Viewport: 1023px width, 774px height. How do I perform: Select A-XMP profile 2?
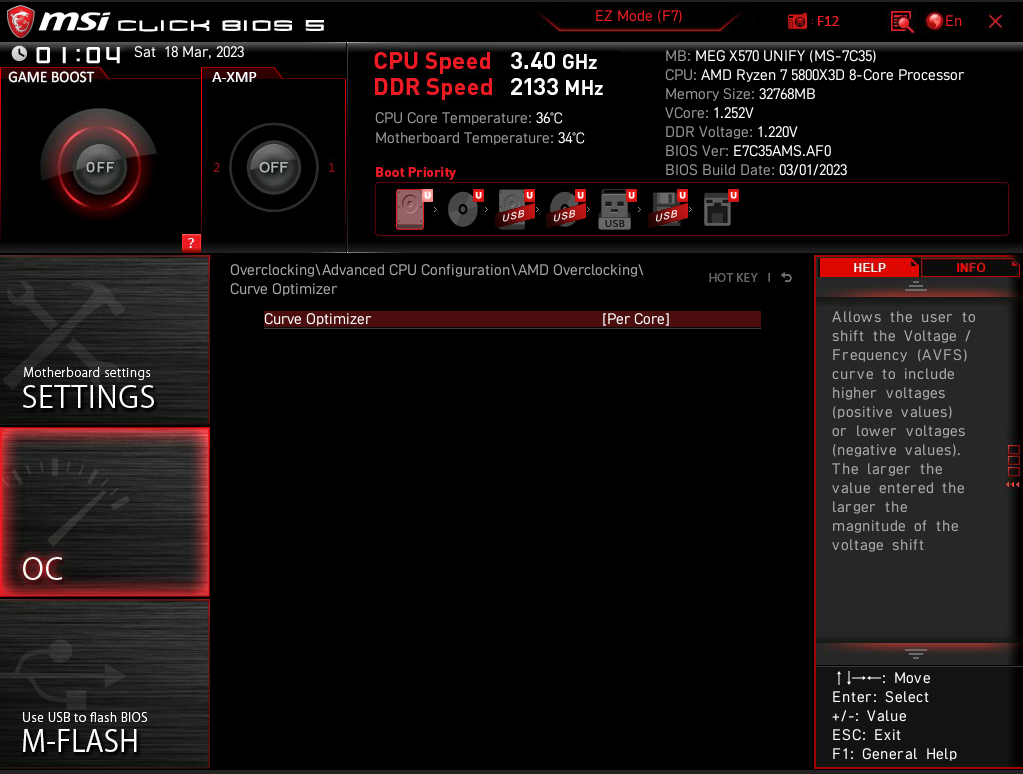pos(217,167)
